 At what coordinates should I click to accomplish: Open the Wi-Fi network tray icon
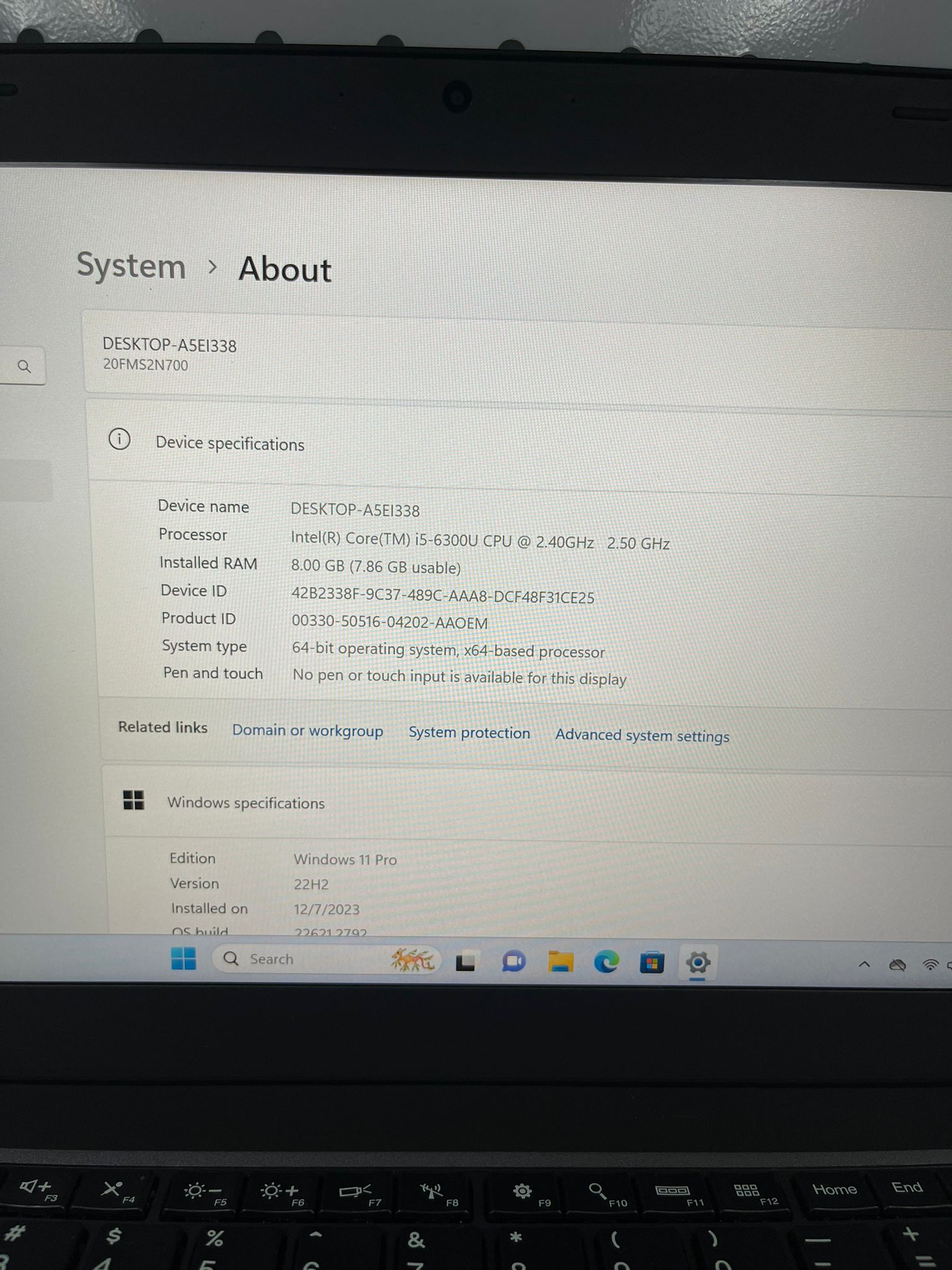click(930, 965)
